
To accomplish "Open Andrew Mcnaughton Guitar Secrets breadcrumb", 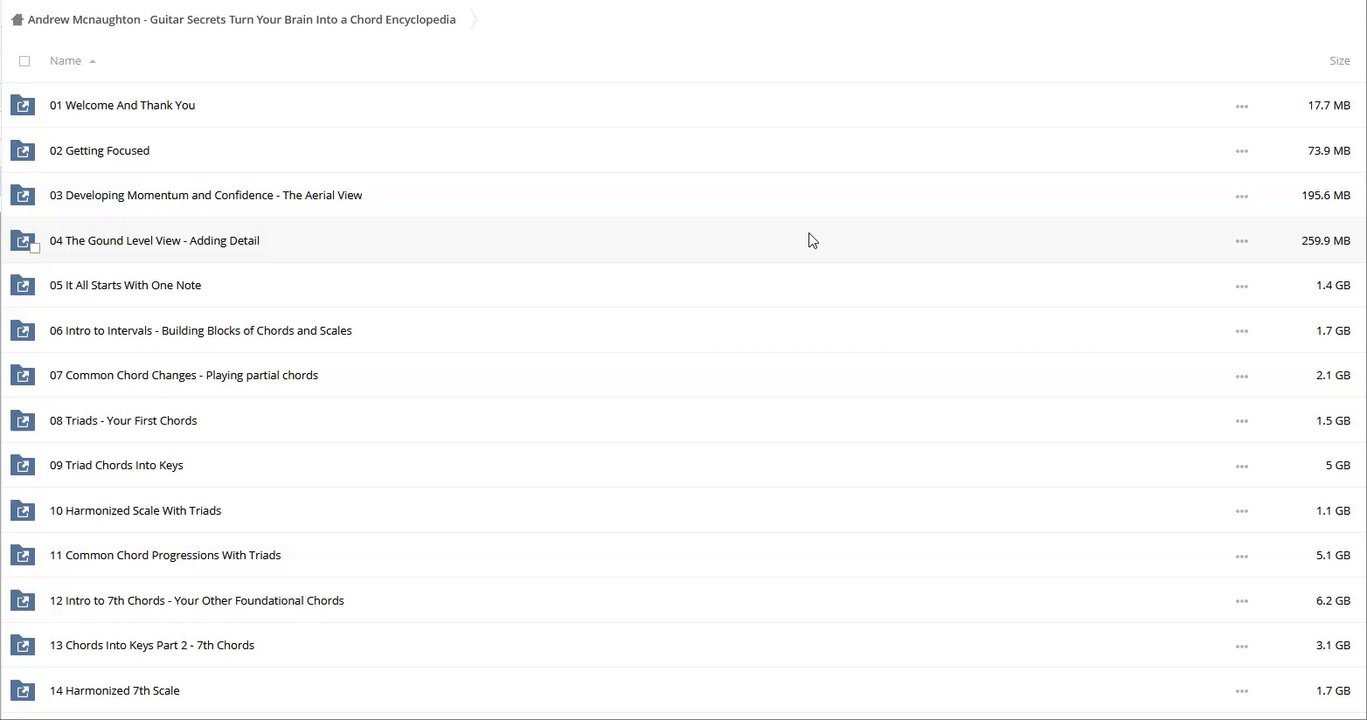I will [x=242, y=20].
